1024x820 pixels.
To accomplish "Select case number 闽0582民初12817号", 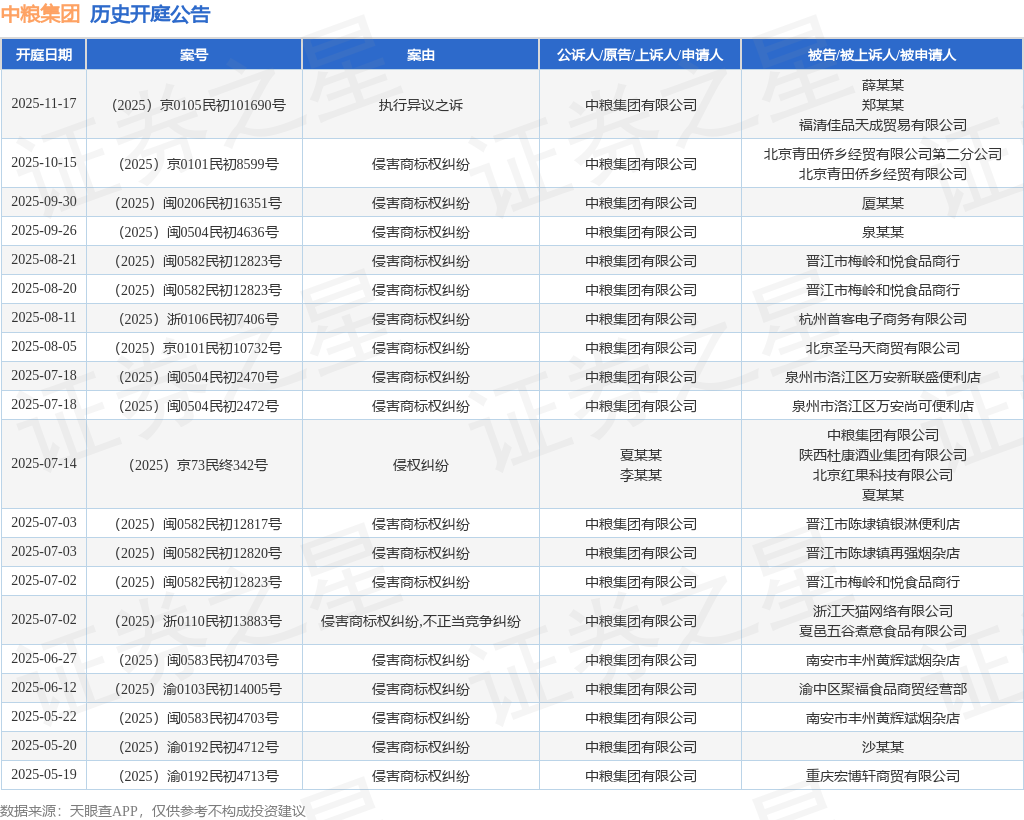I will pos(199,524).
